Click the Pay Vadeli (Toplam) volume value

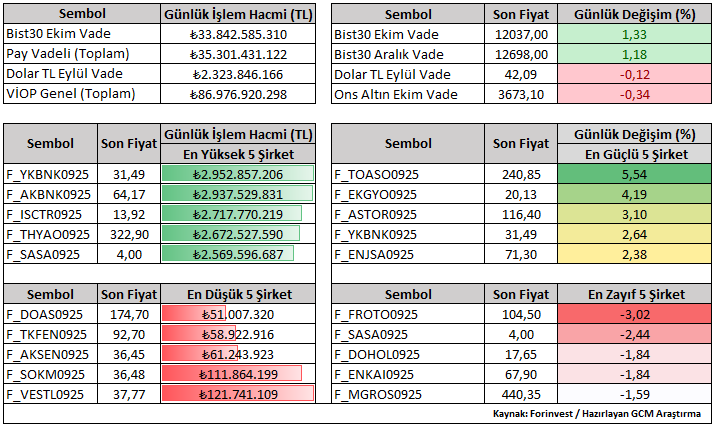[x=237, y=54]
